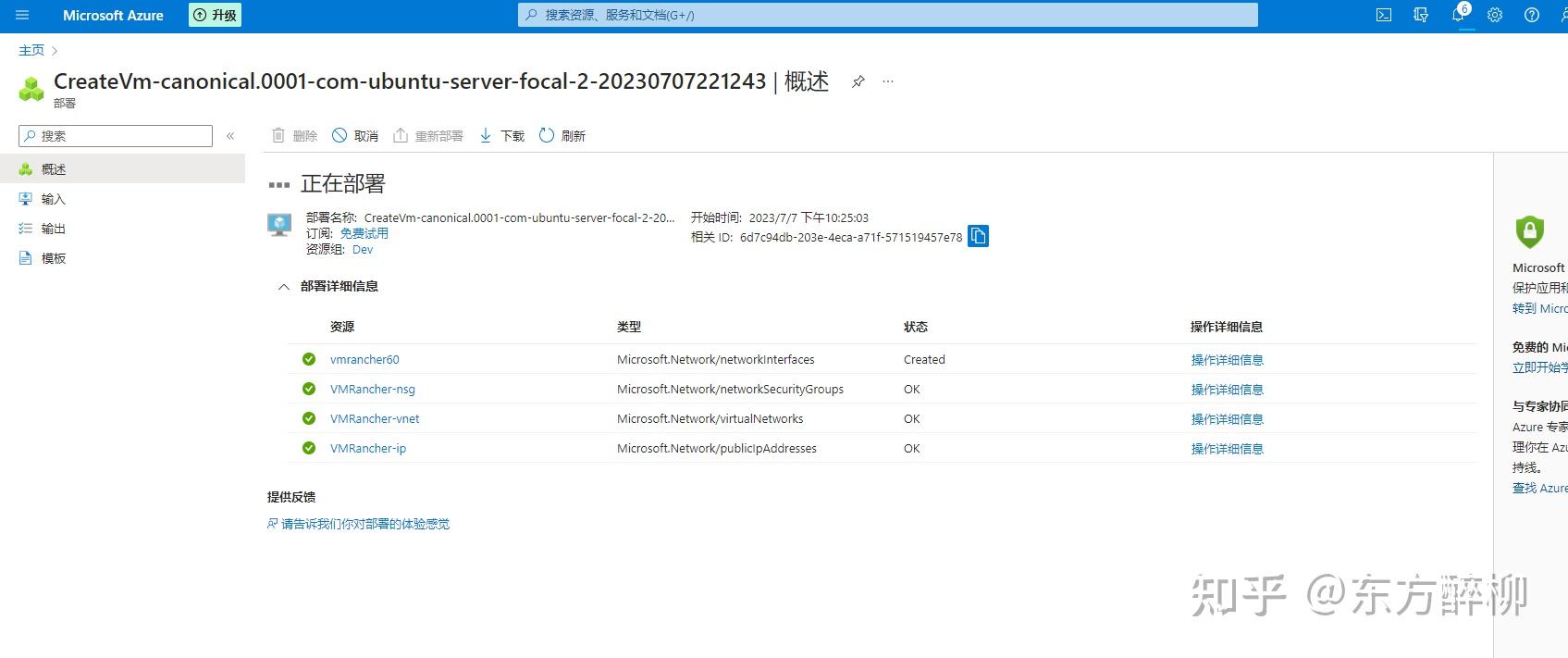Screen dimensions: 1568x658
Task: Focus the top search resources field
Action: [887, 15]
